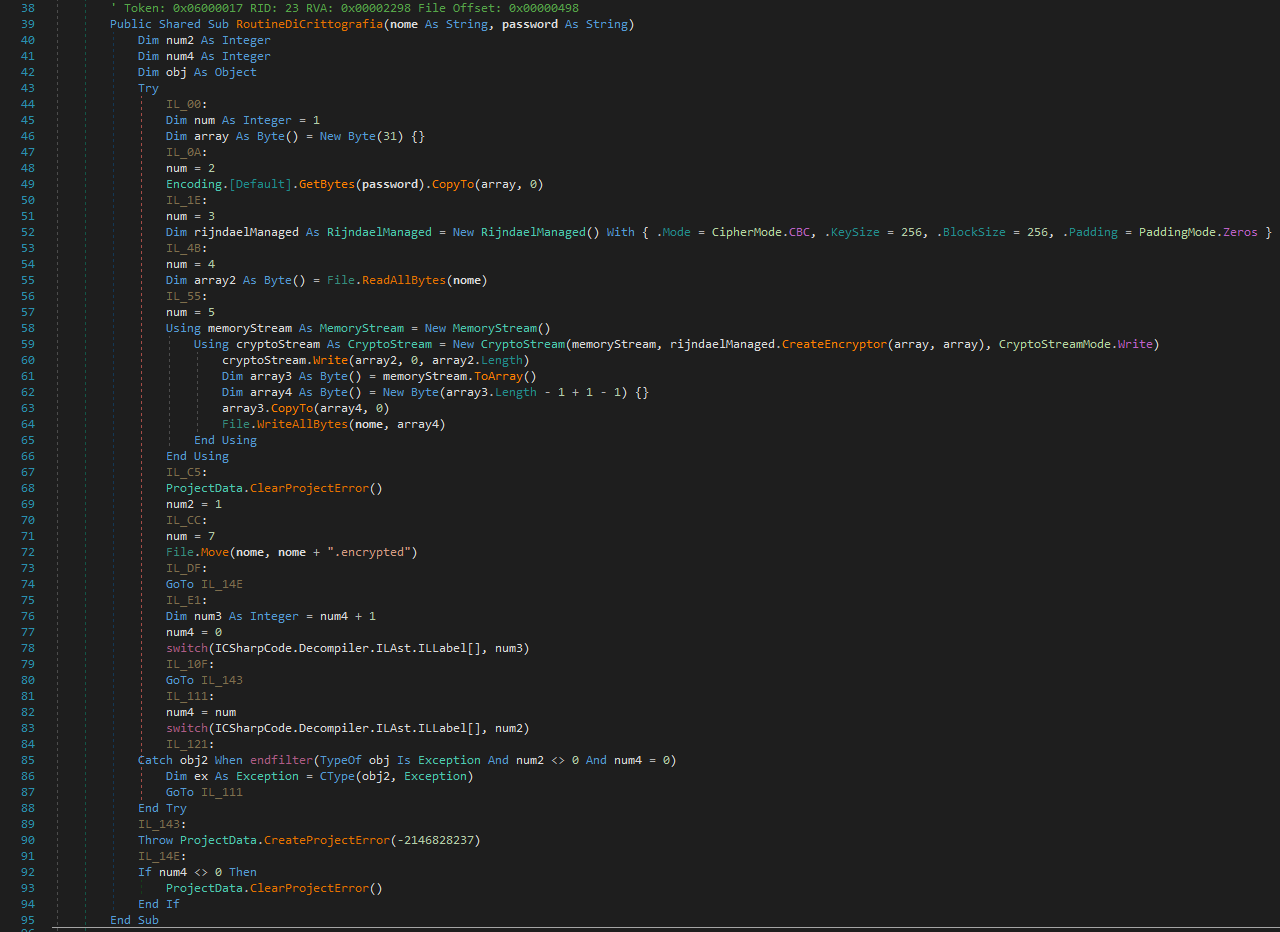
Task: Click the End Try statement
Action: (x=162, y=808)
